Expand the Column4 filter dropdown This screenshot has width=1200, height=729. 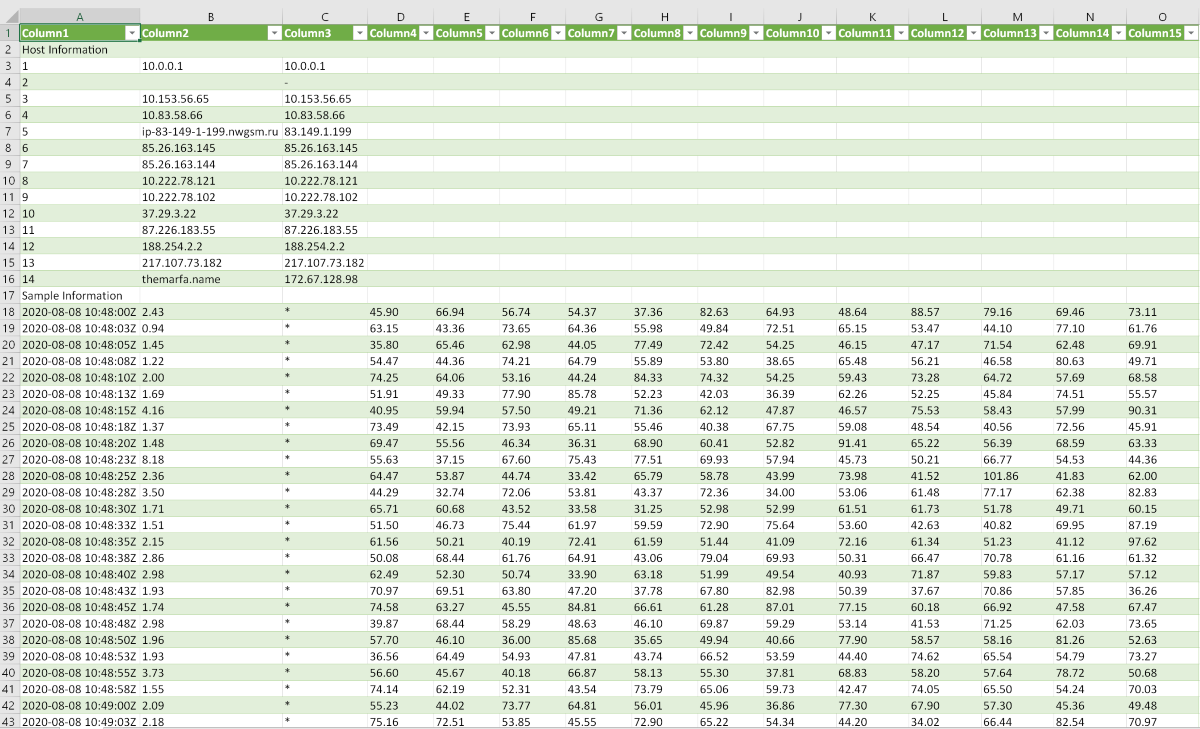point(425,33)
